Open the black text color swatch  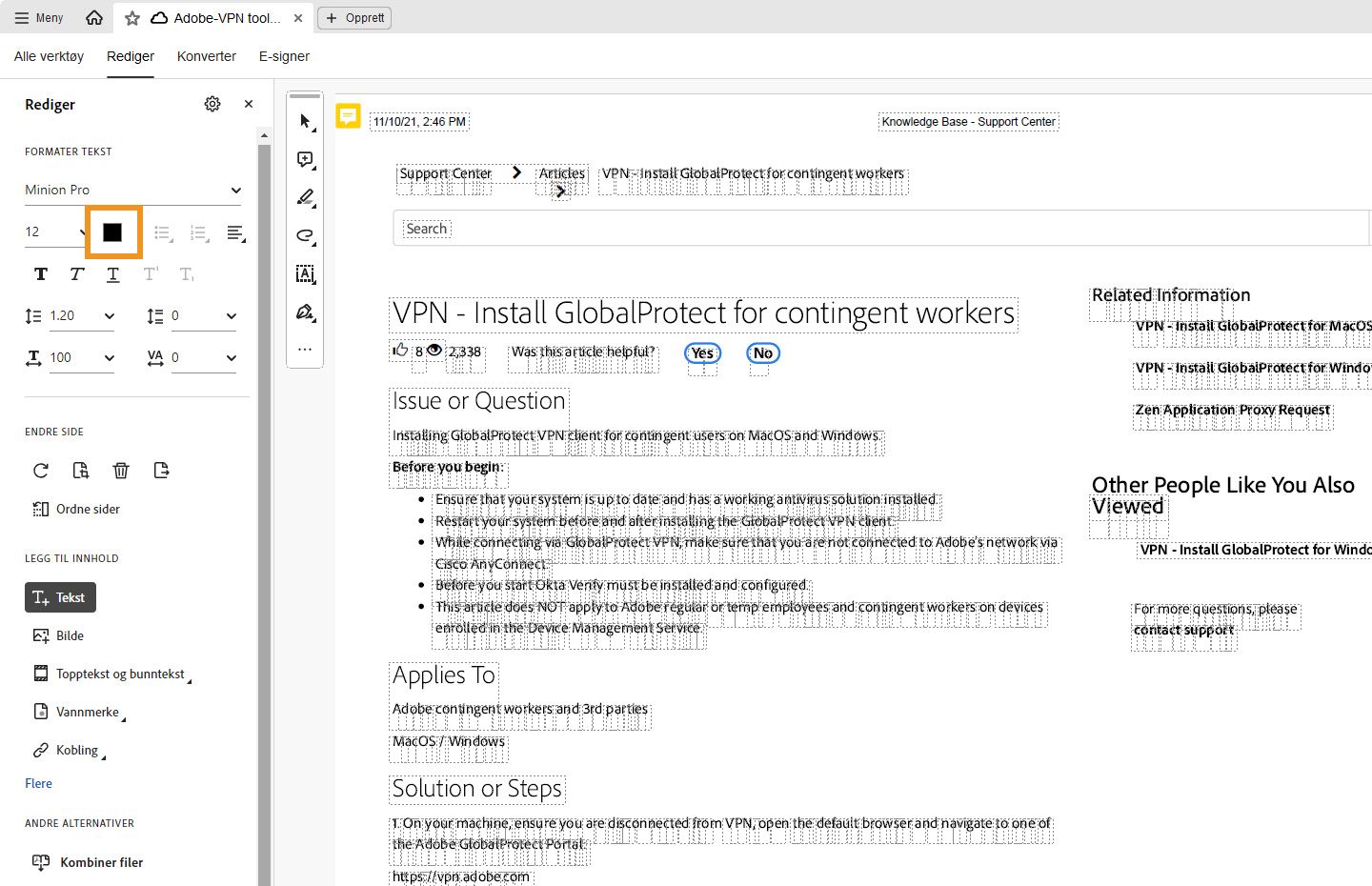(112, 232)
